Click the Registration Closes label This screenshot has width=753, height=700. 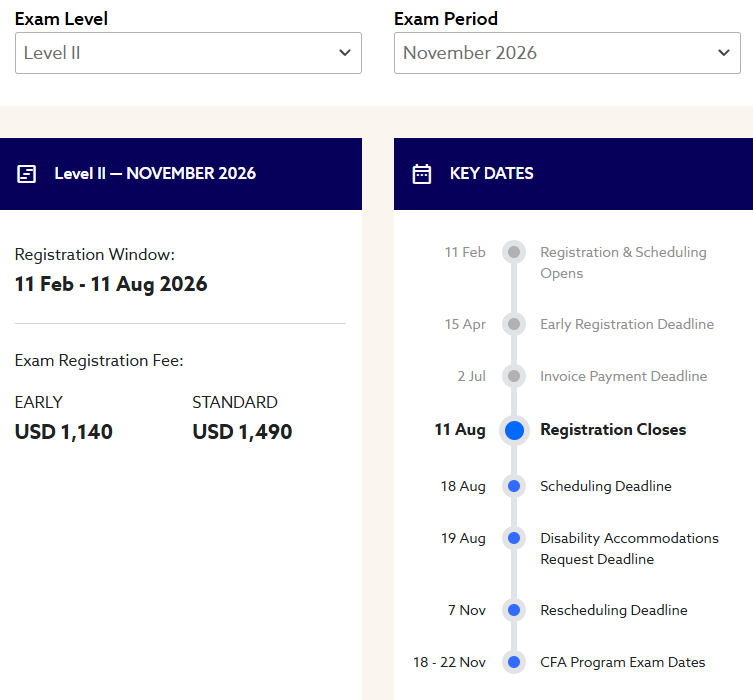(x=613, y=430)
